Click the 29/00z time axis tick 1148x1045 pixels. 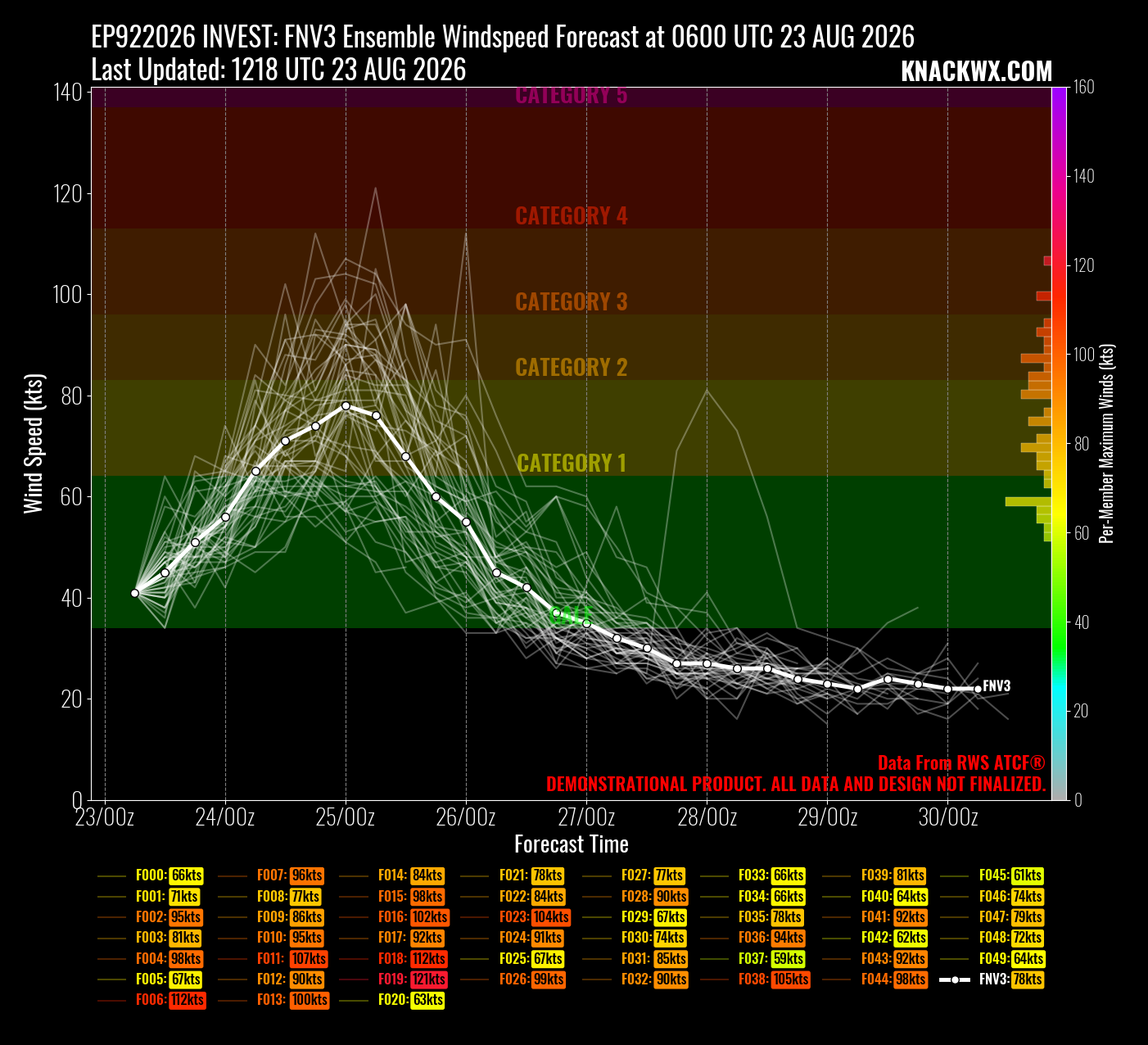(x=827, y=817)
